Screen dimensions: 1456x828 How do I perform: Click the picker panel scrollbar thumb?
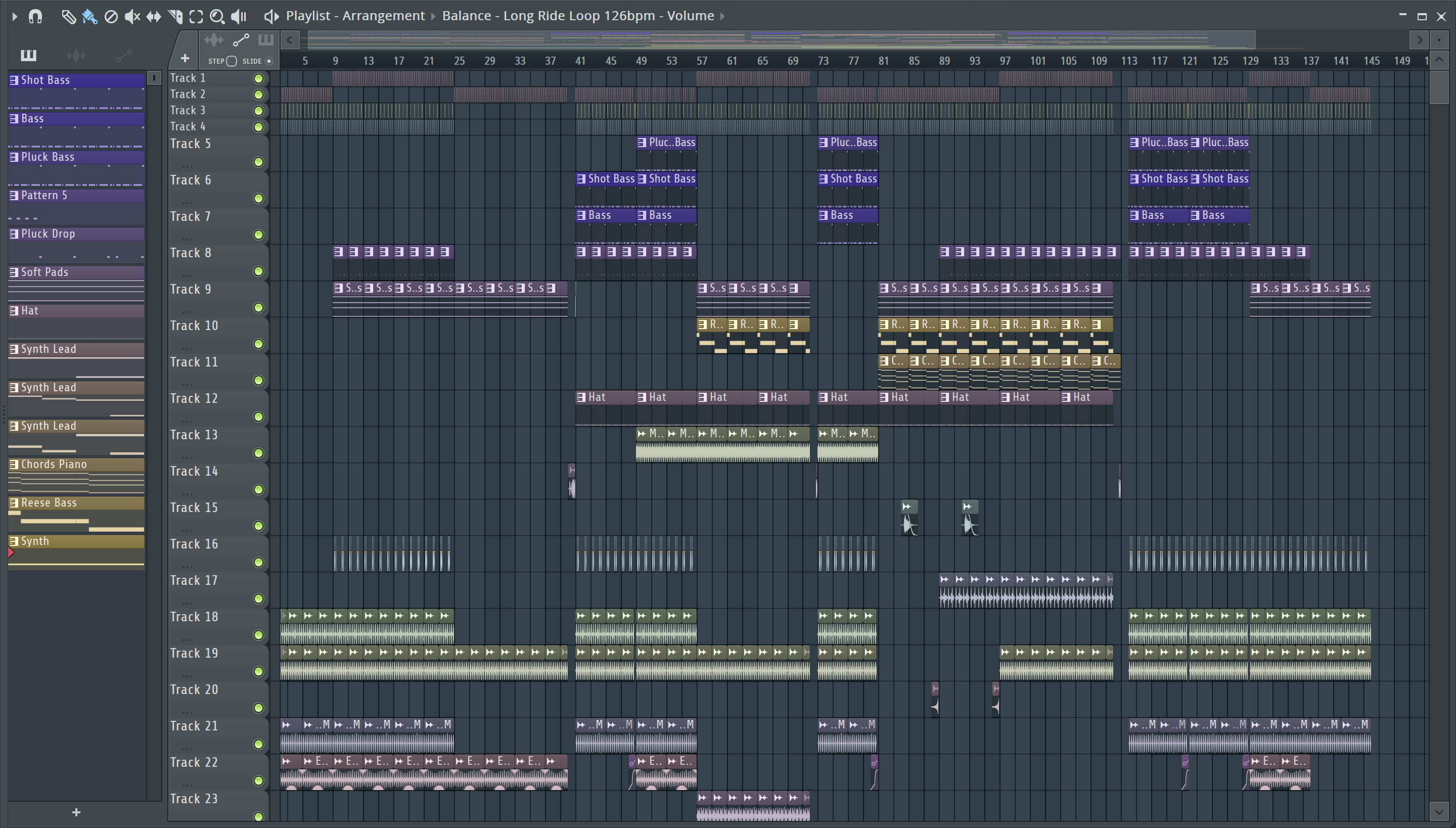(154, 78)
